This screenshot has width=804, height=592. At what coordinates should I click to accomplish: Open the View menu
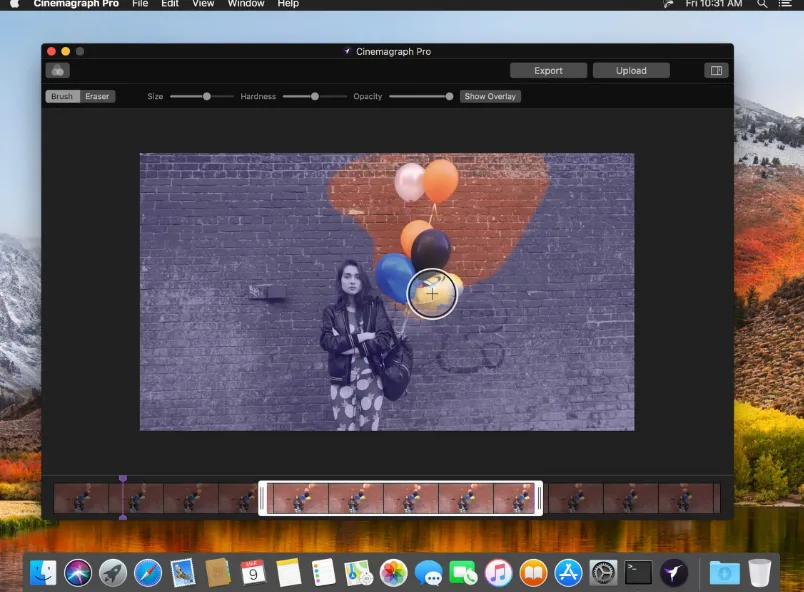point(203,4)
